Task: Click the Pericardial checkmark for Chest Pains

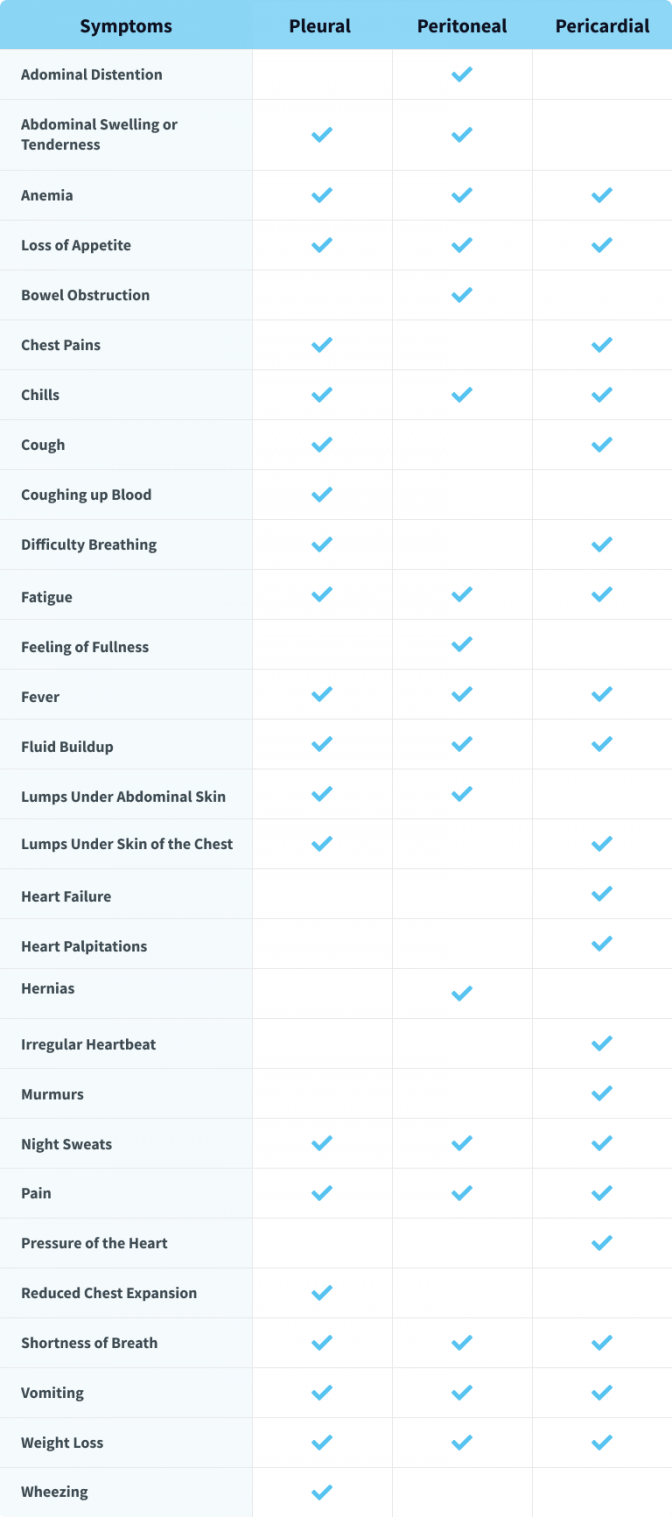Action: tap(601, 345)
